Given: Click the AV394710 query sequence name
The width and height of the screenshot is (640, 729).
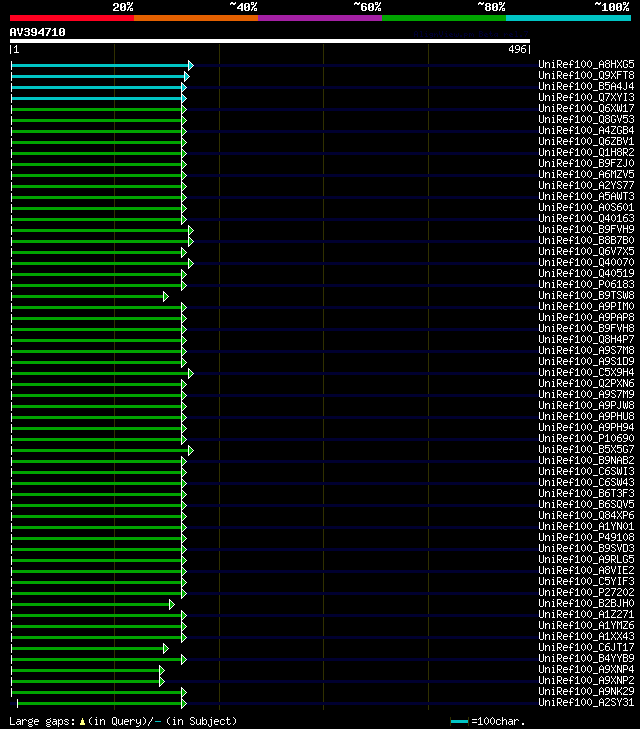Looking at the screenshot, I should [38, 32].
